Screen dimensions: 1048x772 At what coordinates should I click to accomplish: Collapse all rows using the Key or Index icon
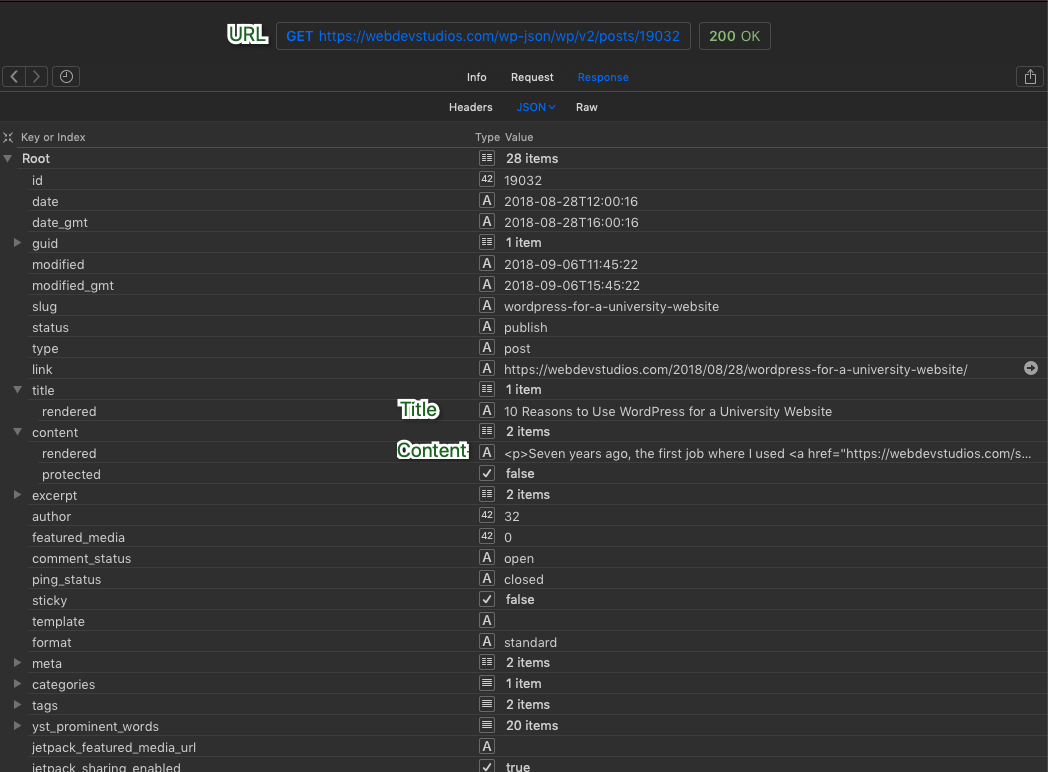point(8,137)
